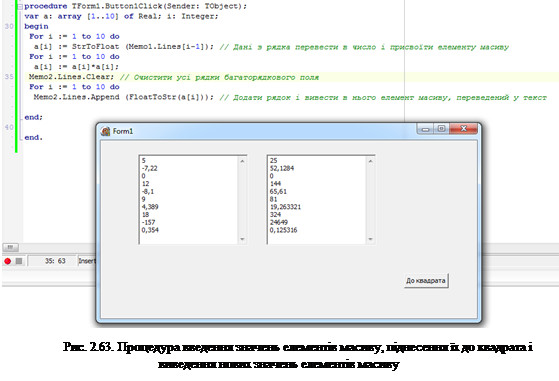Click the down arrow of the left memo scrollbar

pos(242,239)
